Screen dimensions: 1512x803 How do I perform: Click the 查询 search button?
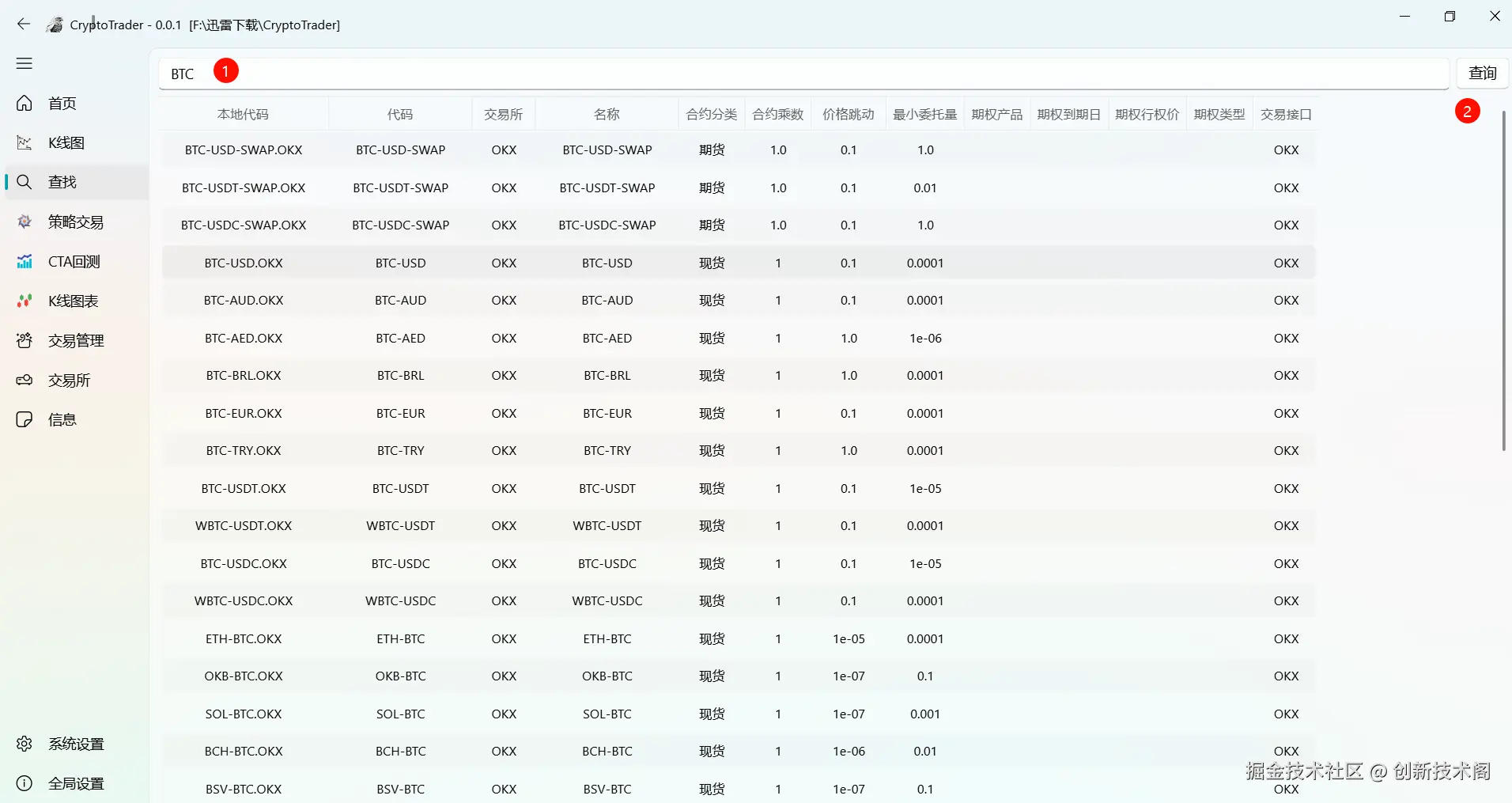(1483, 74)
